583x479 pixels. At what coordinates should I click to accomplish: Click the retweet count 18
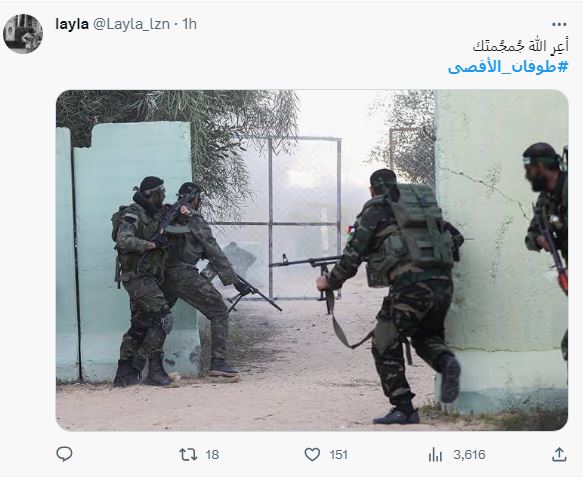coord(212,455)
